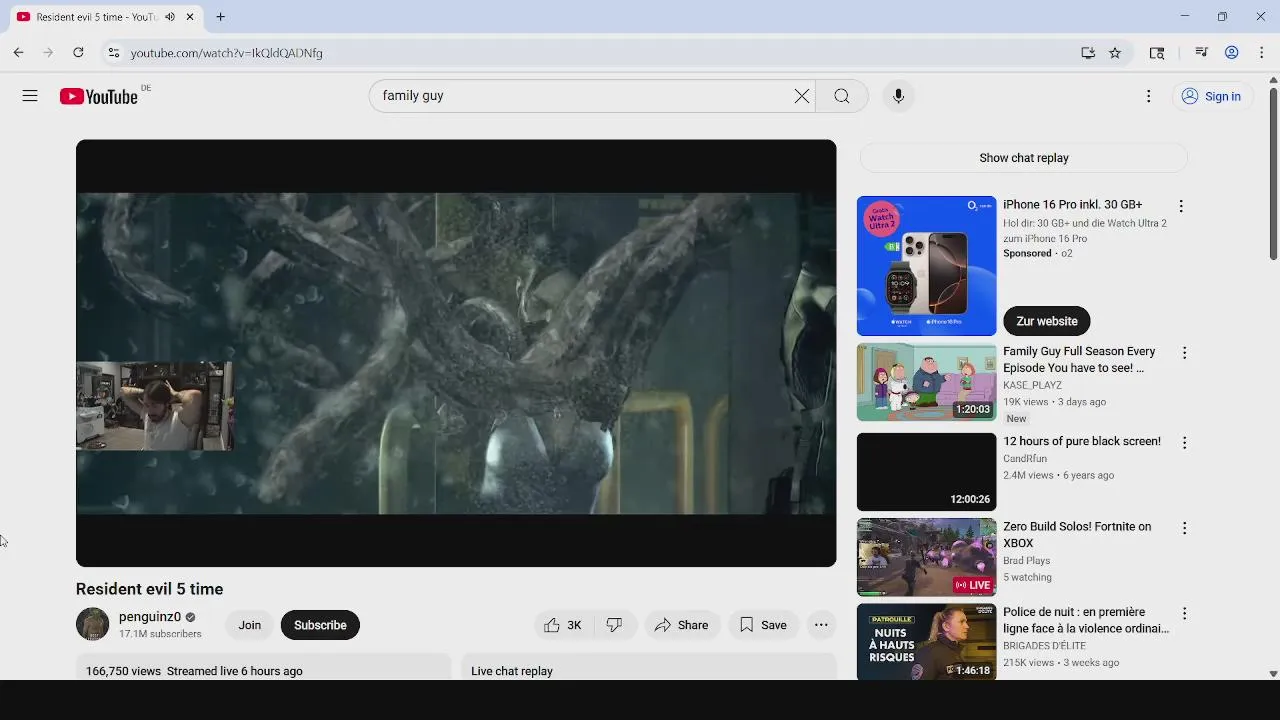1280x720 pixels.
Task: Go back to the previous page
Action: tap(18, 53)
